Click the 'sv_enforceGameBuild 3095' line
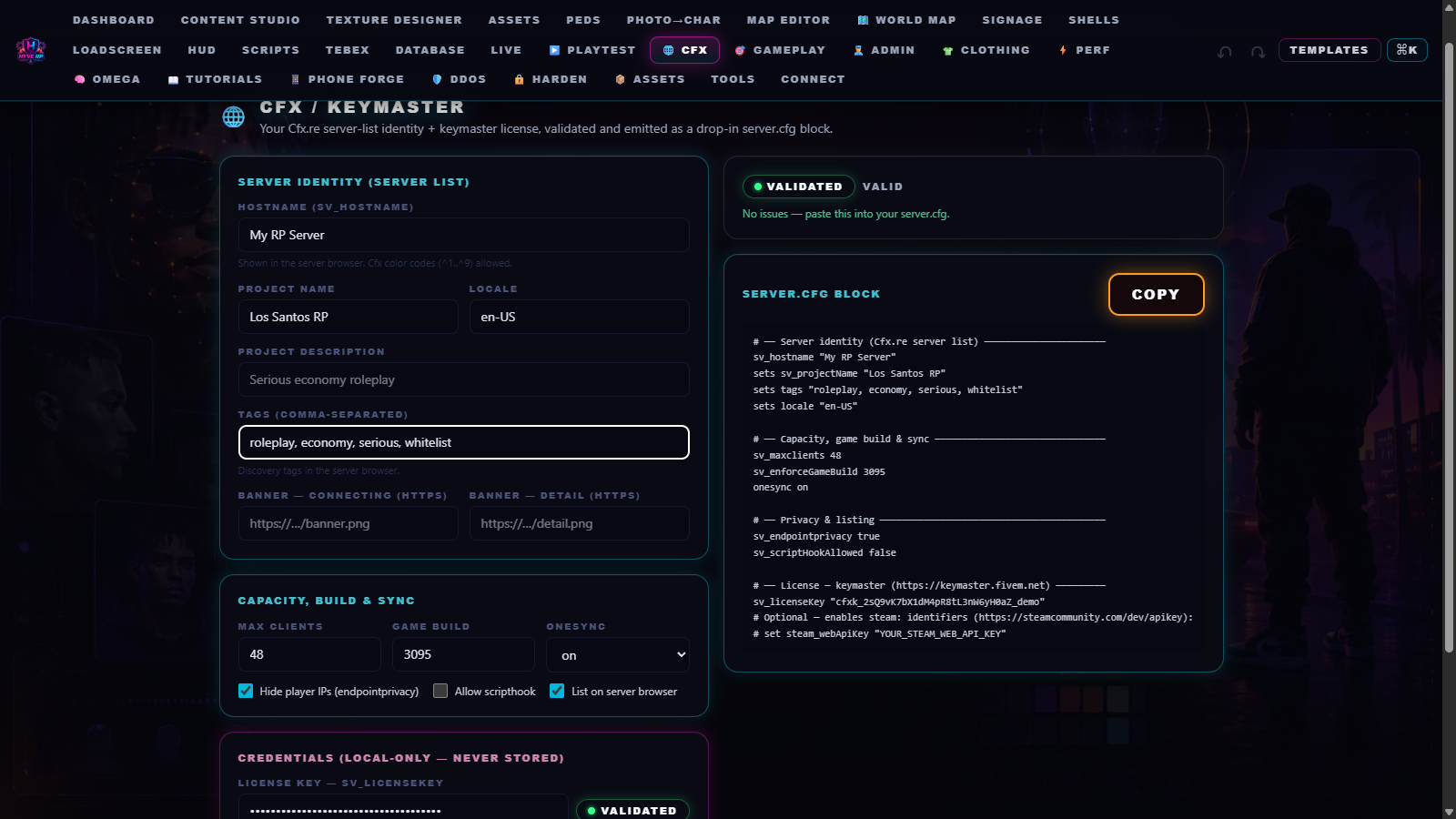1456x819 pixels. [819, 471]
